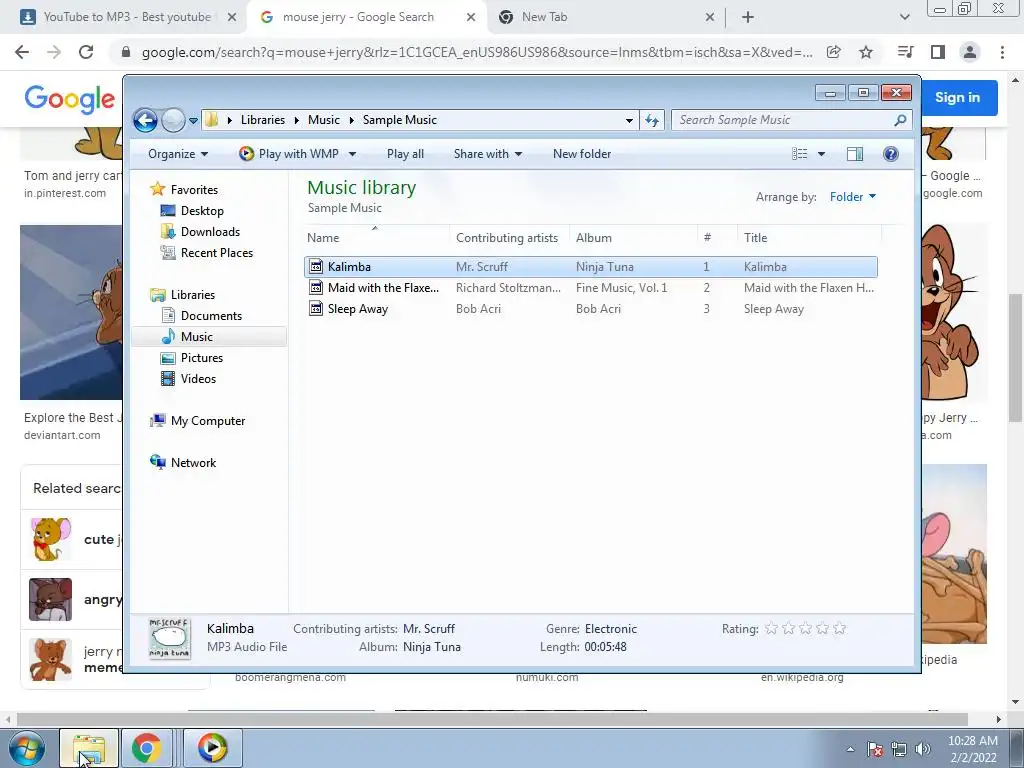
Task: Open recent locations arrow beside the Explorer nav buttons
Action: pos(193,121)
